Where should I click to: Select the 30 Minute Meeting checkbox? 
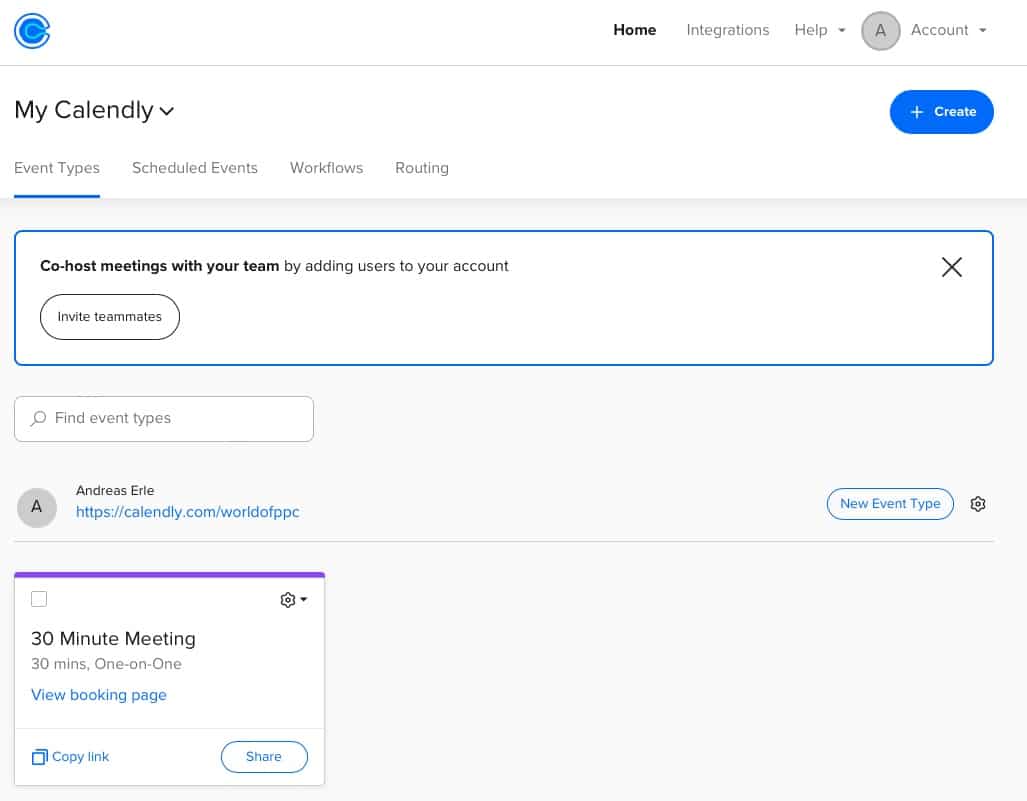pyautogui.click(x=39, y=599)
